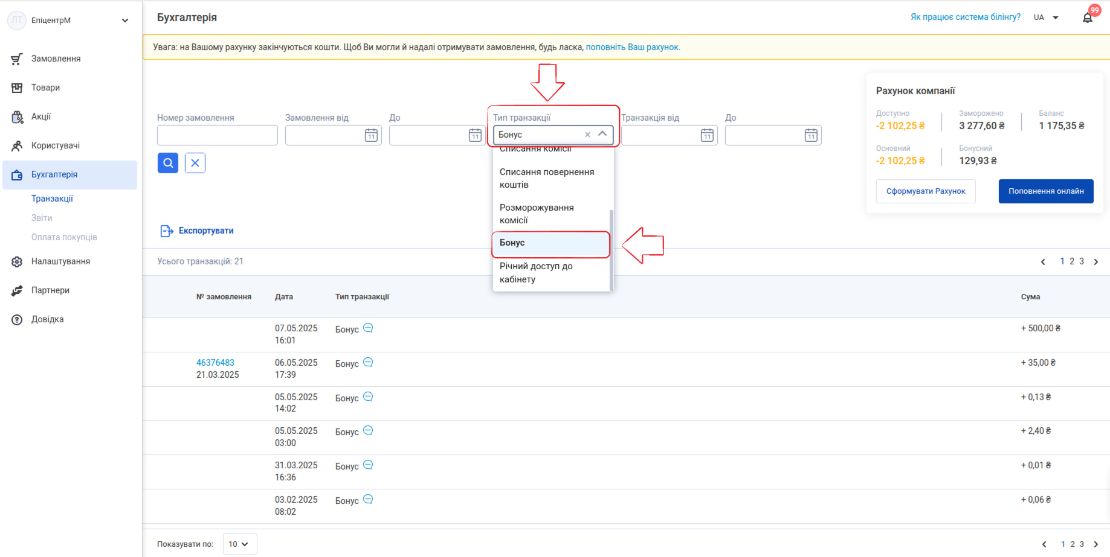Click in the Номер замовлення input field
The width and height of the screenshot is (1110, 557).
[x=217, y=135]
